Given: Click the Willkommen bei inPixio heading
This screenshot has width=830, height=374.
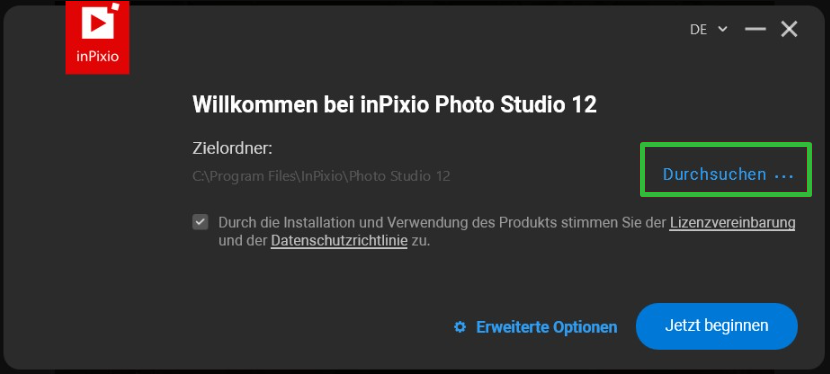Looking at the screenshot, I should coord(394,105).
